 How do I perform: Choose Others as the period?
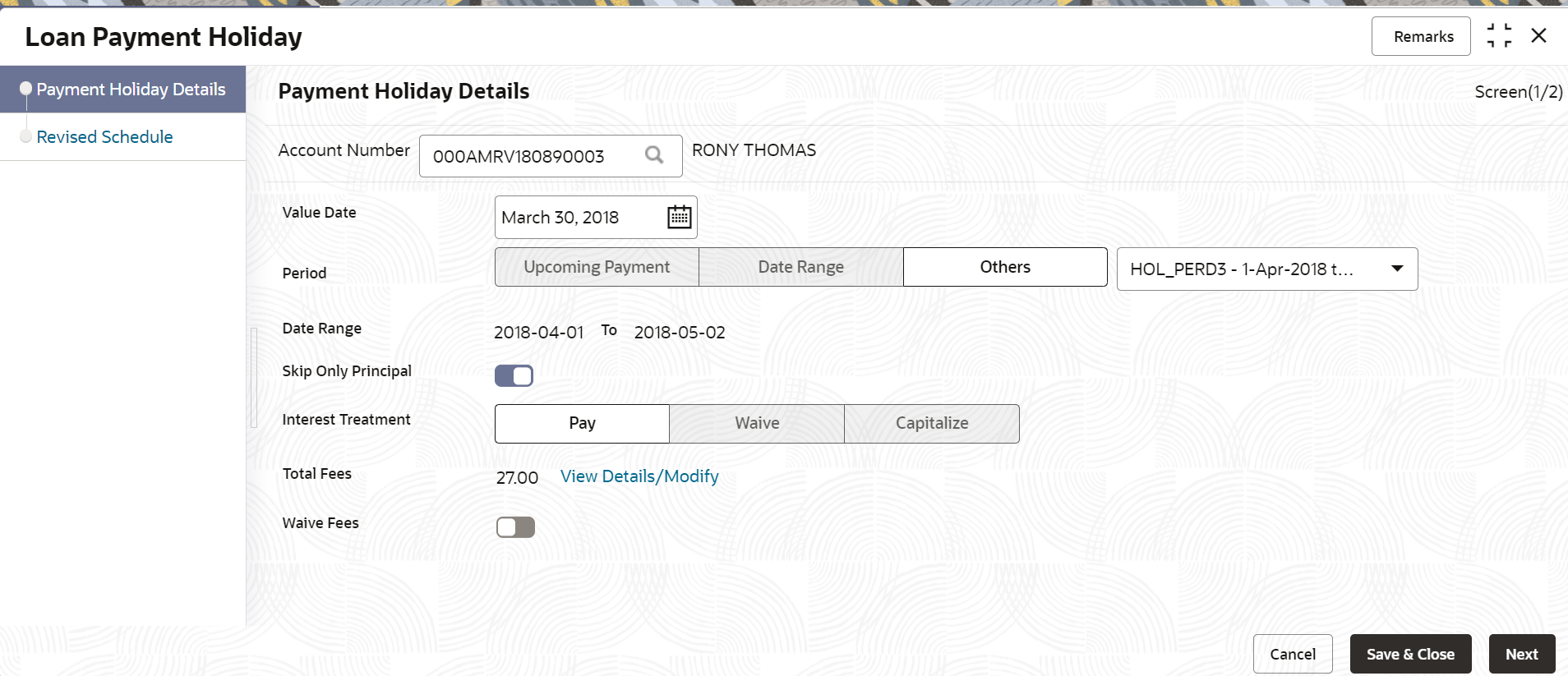click(1004, 267)
